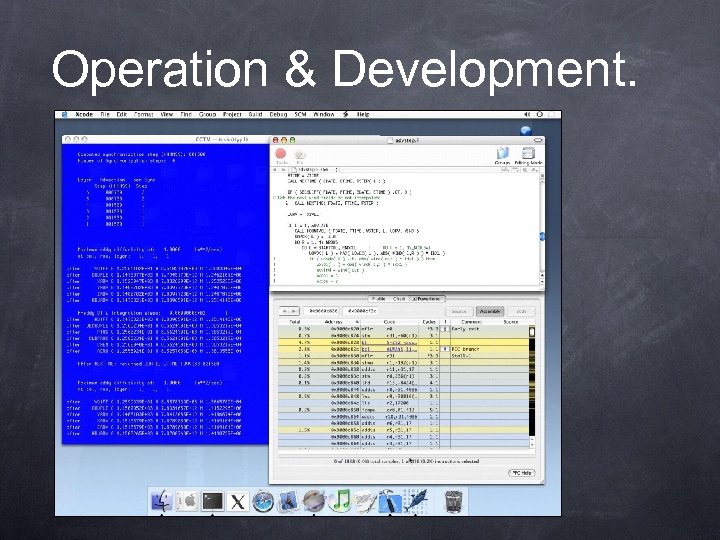The width and height of the screenshot is (720, 540).
Task: Click the PIC branch info marker
Action: pyautogui.click(x=445, y=349)
